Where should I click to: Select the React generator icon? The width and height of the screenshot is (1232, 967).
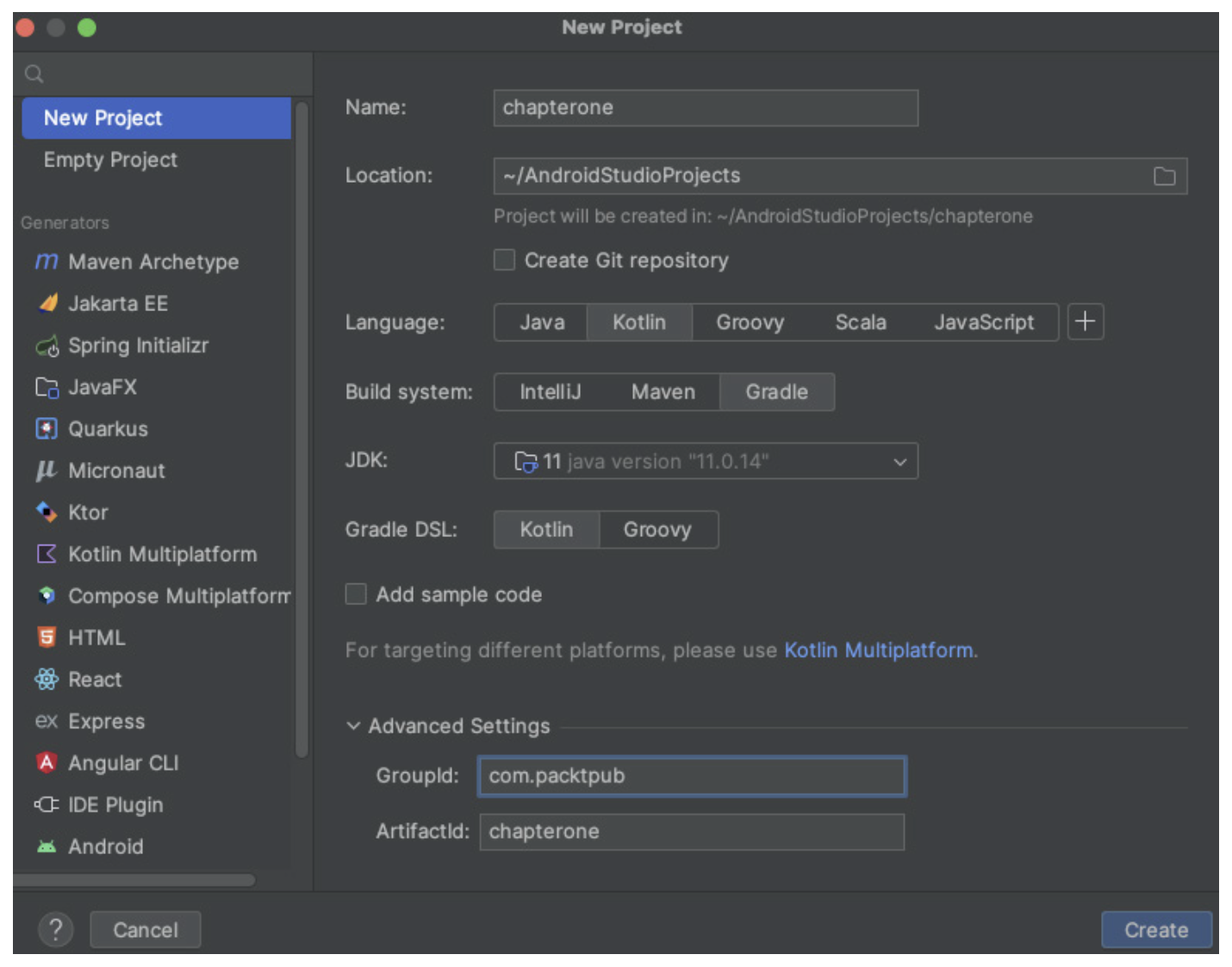point(47,679)
